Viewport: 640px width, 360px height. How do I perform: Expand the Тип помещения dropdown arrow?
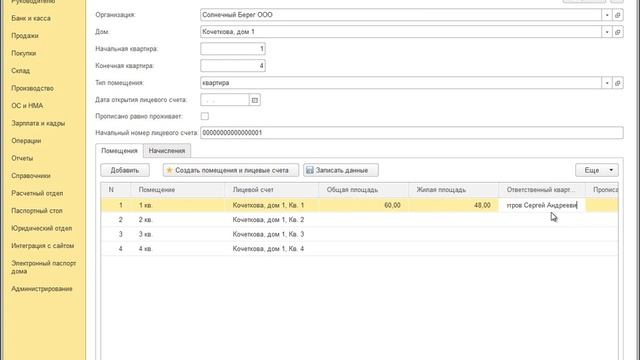click(x=607, y=83)
